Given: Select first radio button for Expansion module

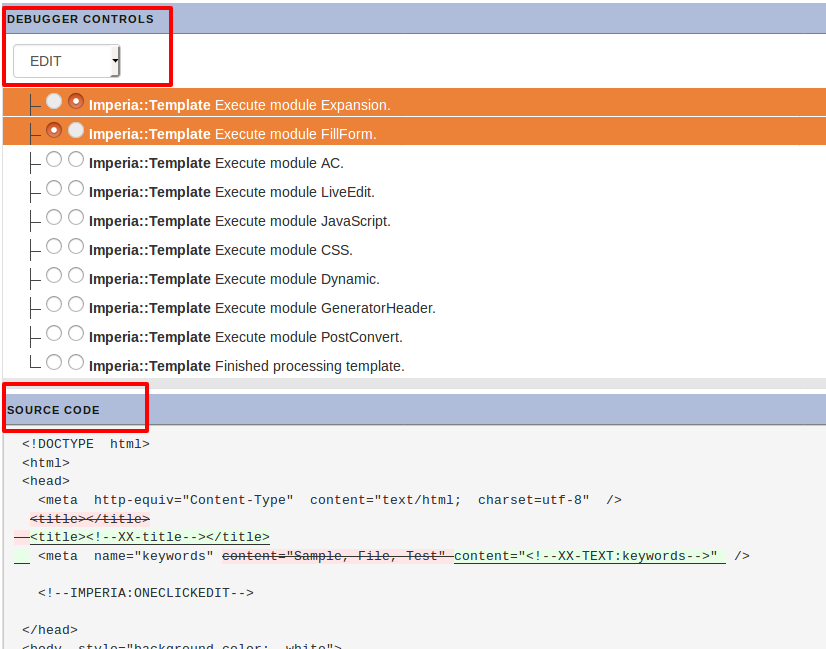Looking at the screenshot, I should pyautogui.click(x=54, y=101).
